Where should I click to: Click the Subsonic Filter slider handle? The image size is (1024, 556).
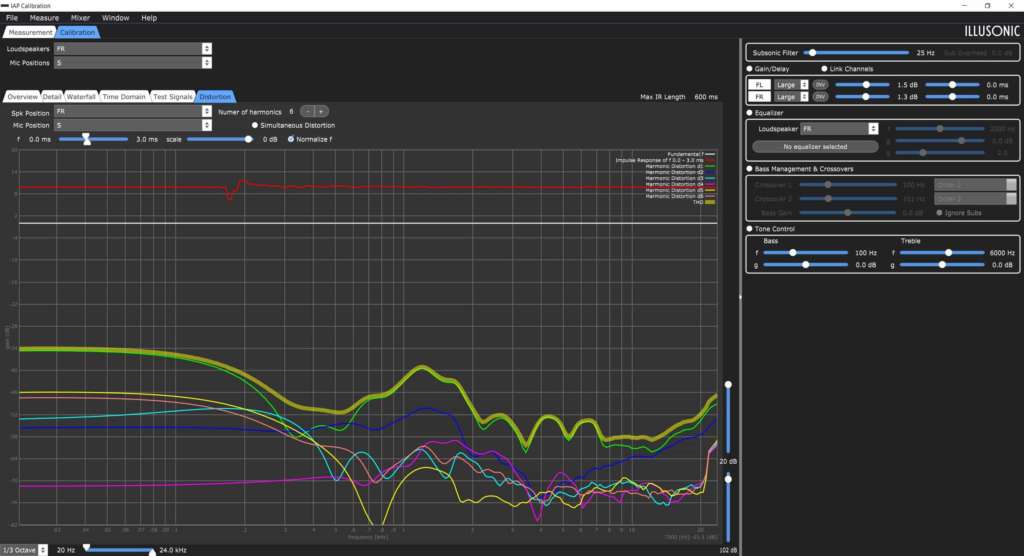(812, 53)
